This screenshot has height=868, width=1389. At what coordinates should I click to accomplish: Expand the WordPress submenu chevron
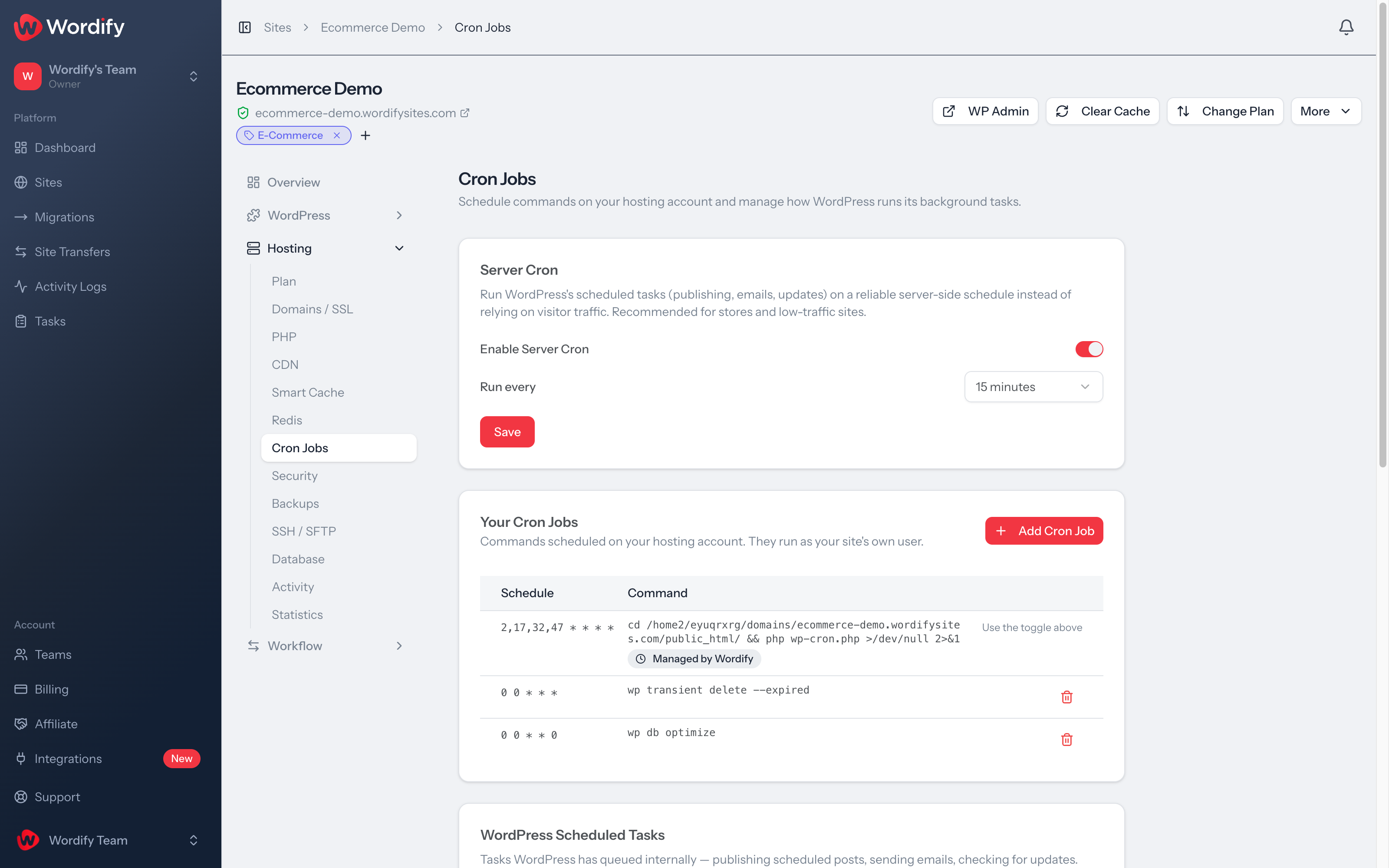click(x=399, y=215)
